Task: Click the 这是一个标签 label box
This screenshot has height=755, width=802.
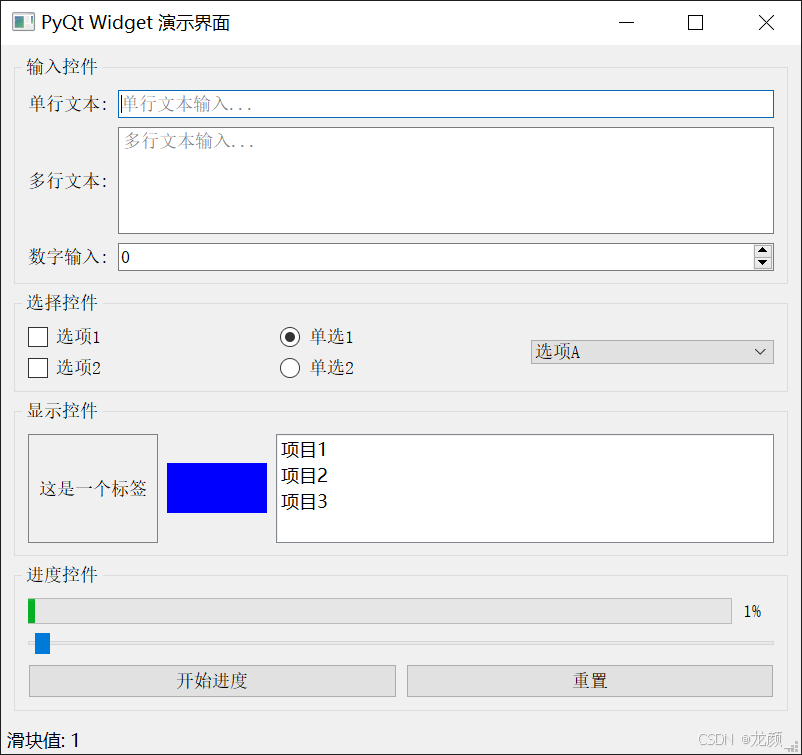Action: (x=93, y=488)
